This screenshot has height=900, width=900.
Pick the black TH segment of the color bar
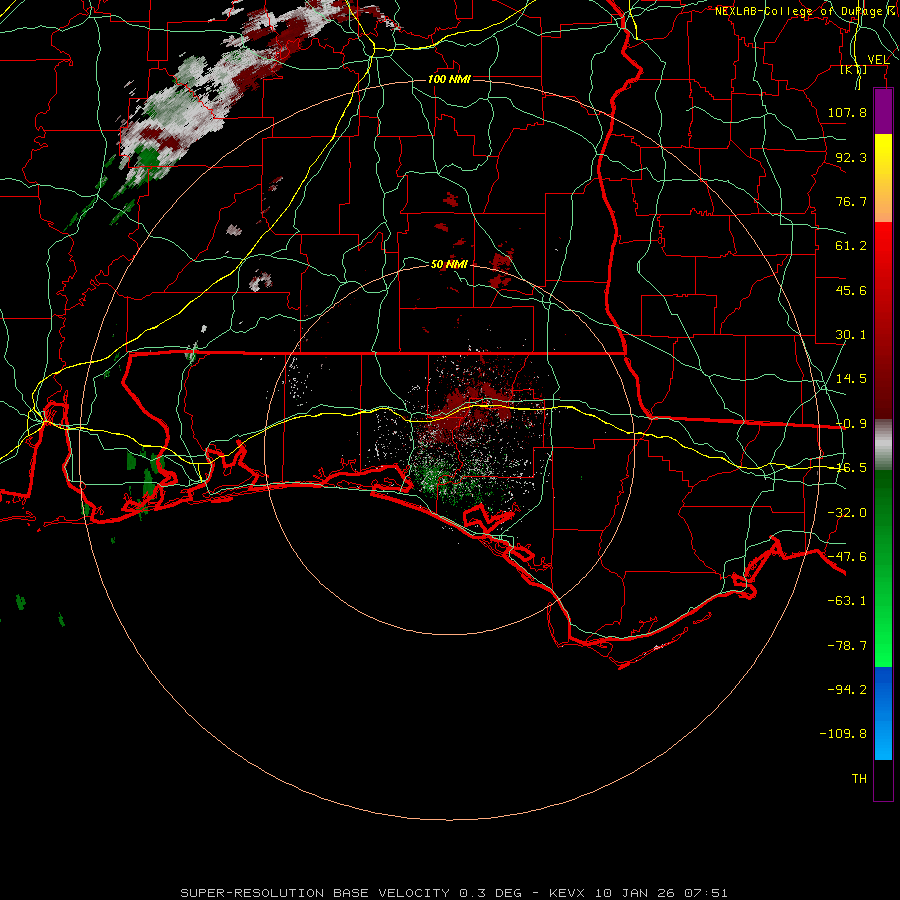pyautogui.click(x=883, y=779)
